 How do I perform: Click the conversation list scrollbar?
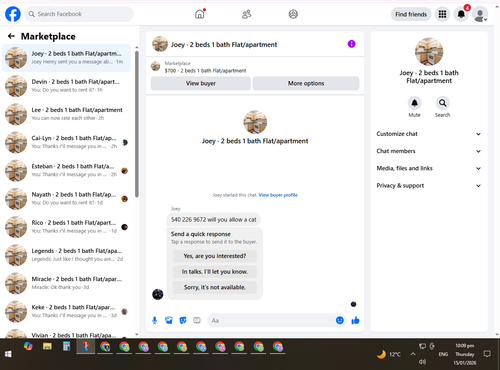pyautogui.click(x=137, y=123)
